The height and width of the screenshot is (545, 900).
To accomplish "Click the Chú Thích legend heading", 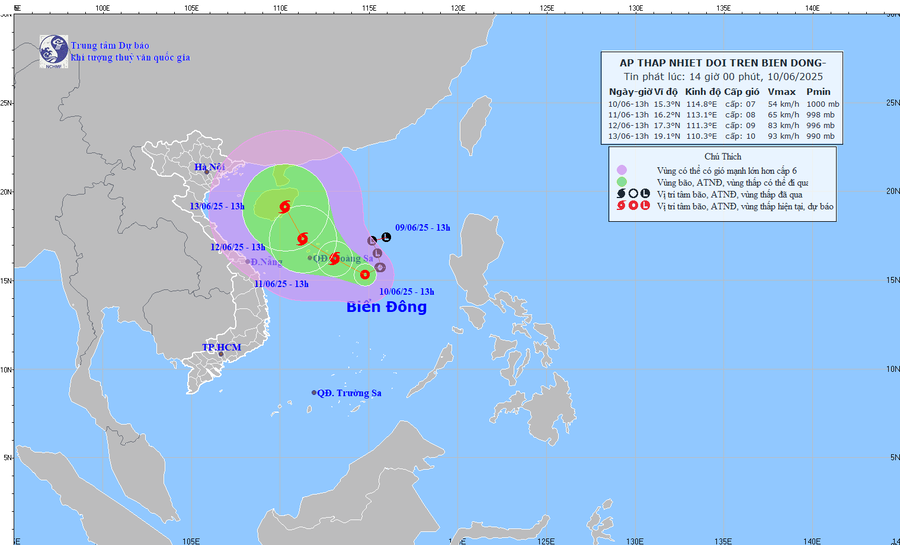I will point(727,157).
